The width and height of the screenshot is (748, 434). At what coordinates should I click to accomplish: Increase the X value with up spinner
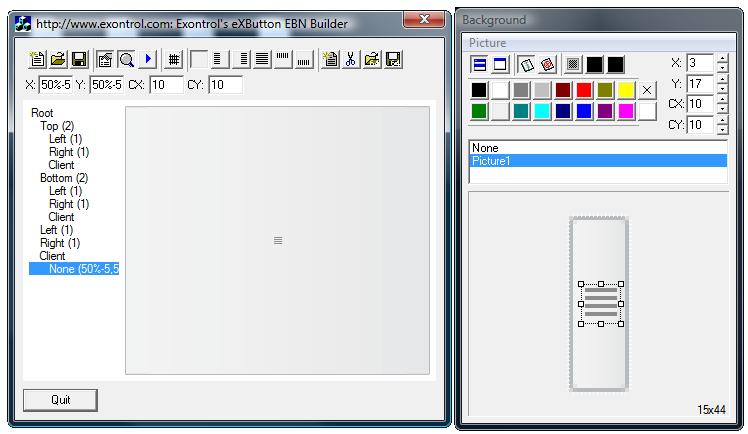pos(722,59)
